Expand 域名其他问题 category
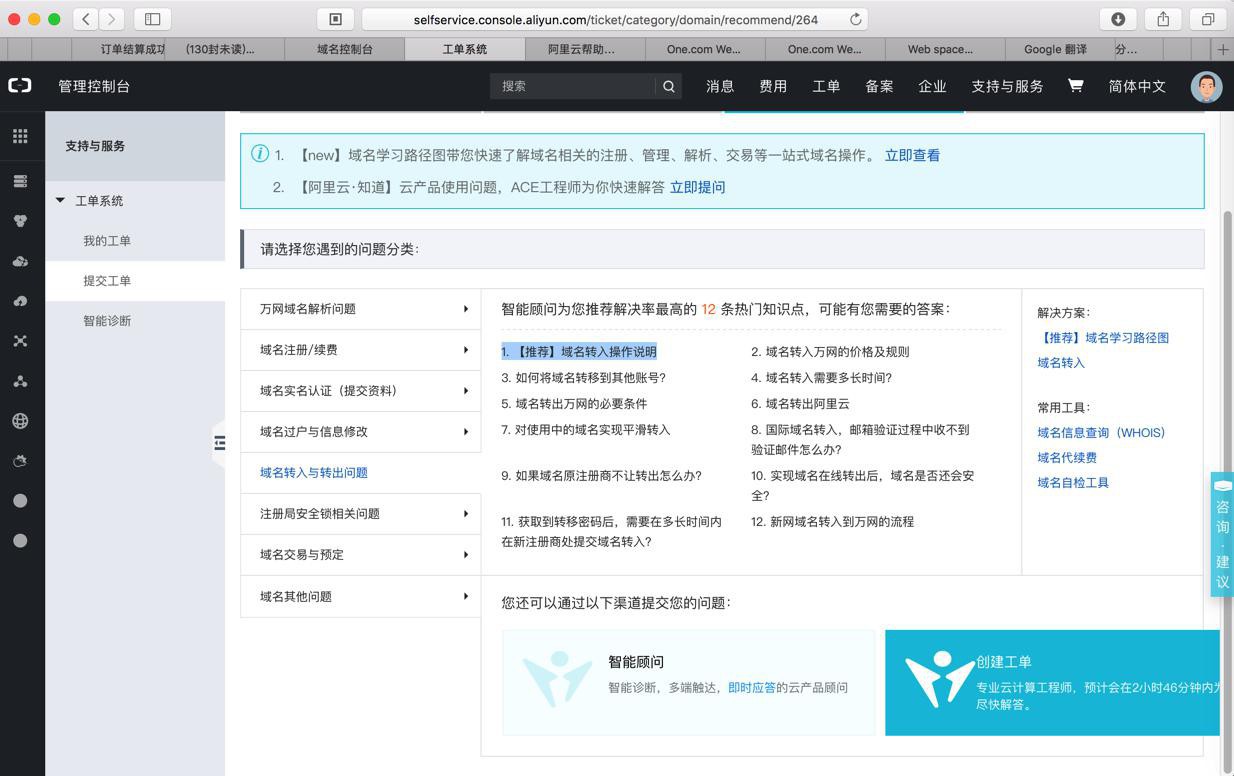This screenshot has height=776, width=1234. coord(360,597)
